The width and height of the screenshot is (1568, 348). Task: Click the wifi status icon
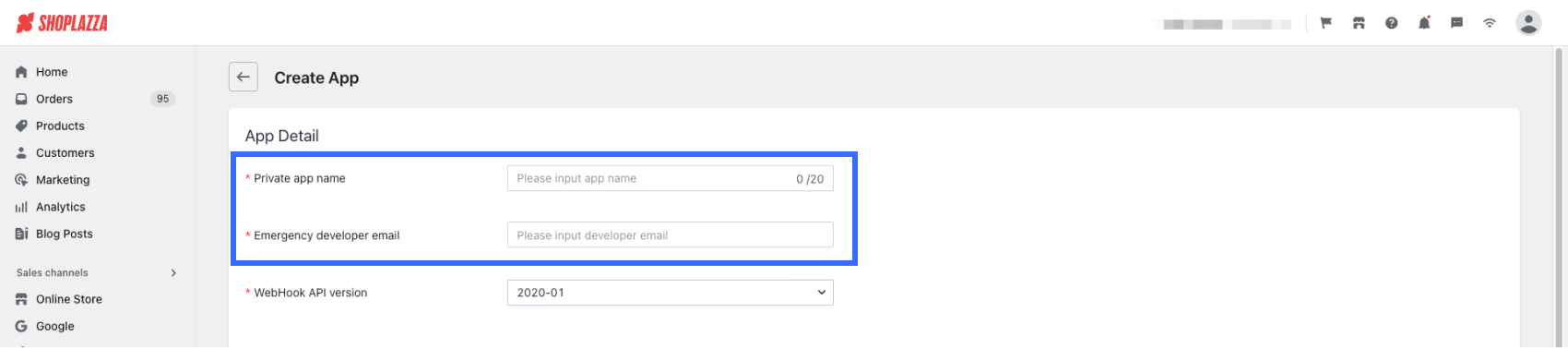[1490, 23]
